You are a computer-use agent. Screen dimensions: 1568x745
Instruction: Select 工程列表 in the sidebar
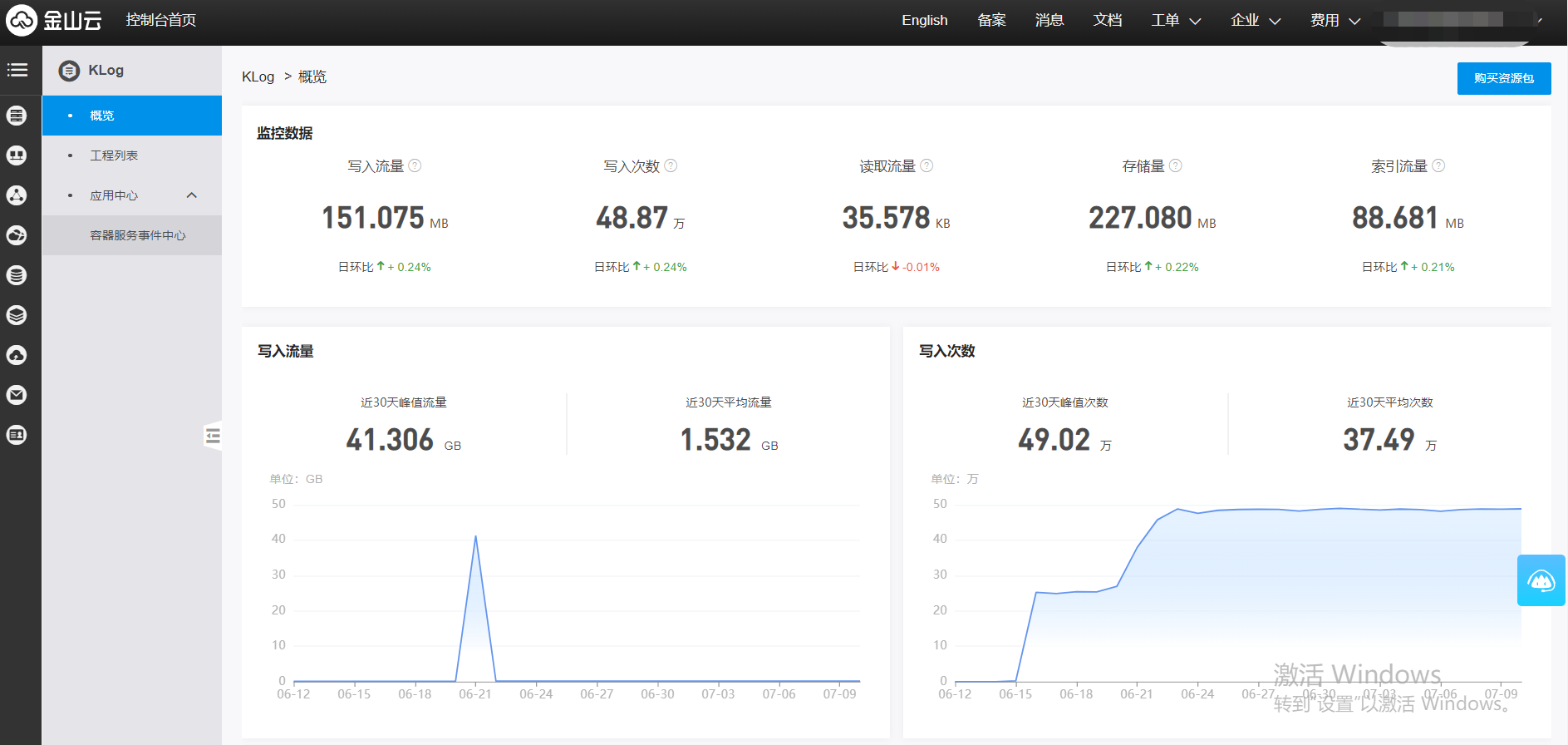coord(114,155)
